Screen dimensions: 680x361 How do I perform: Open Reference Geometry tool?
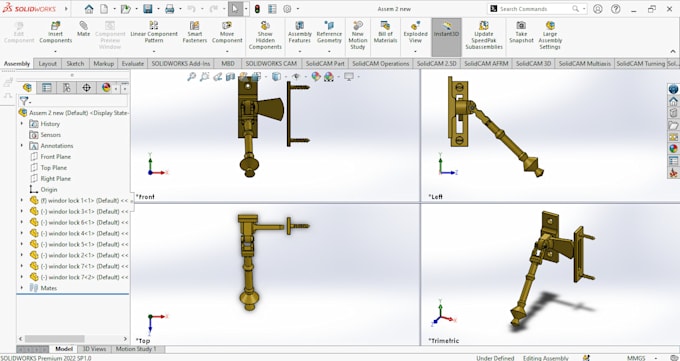coord(329,33)
